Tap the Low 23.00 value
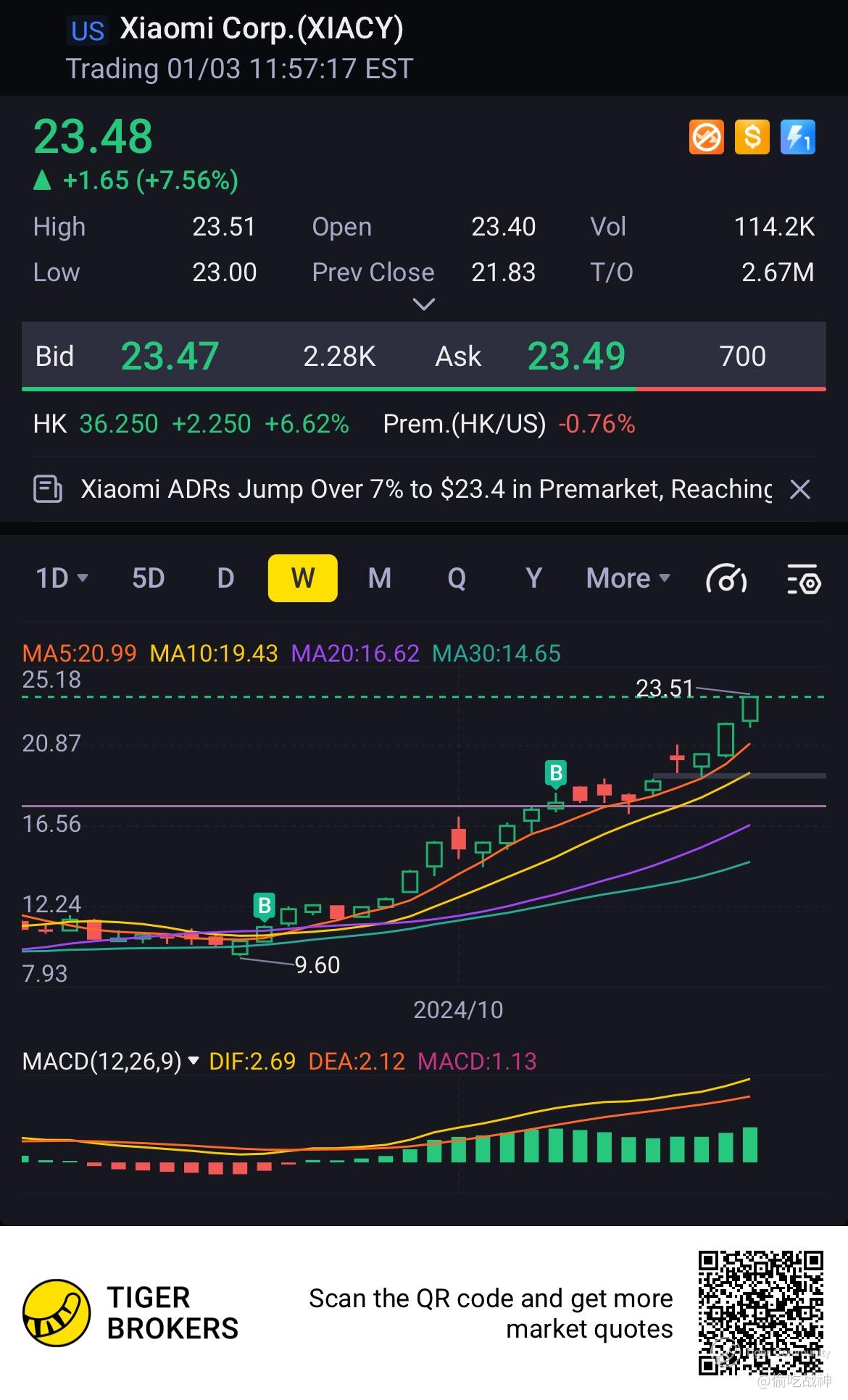Screen dimensions: 848x1400 coord(224,272)
